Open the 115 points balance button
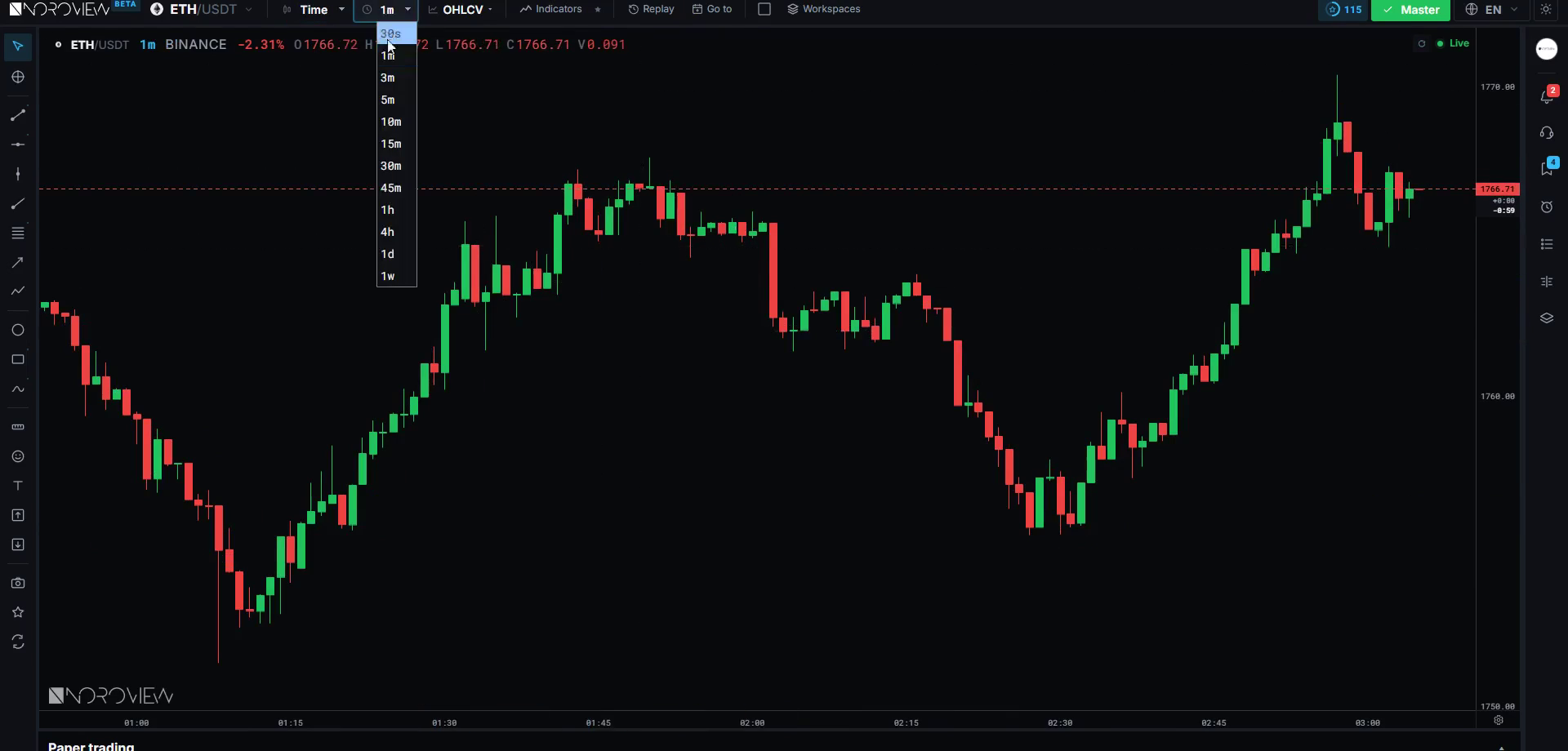Screen dimensions: 1568x751 click(x=1343, y=10)
